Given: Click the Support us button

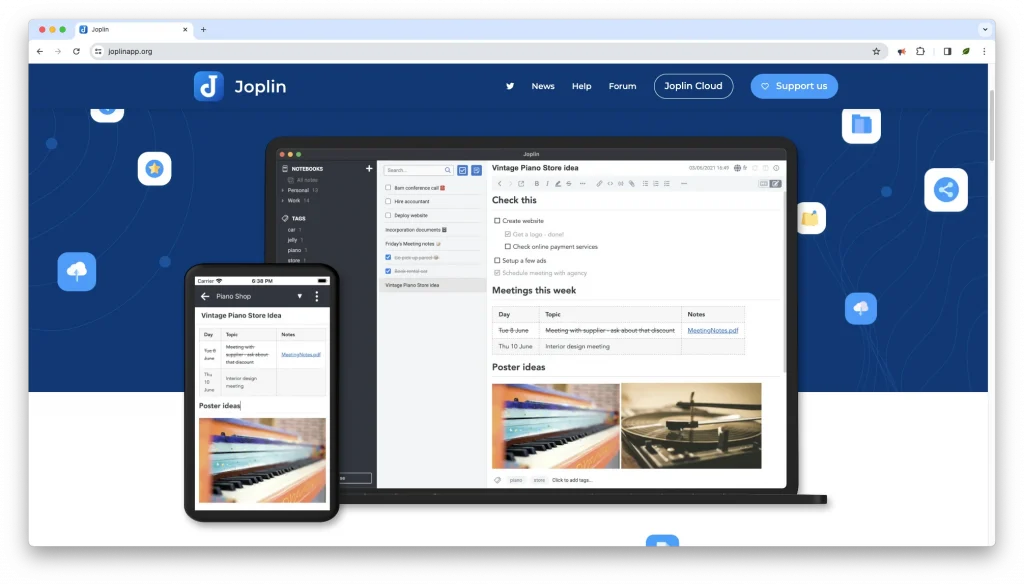Looking at the screenshot, I should pos(794,86).
